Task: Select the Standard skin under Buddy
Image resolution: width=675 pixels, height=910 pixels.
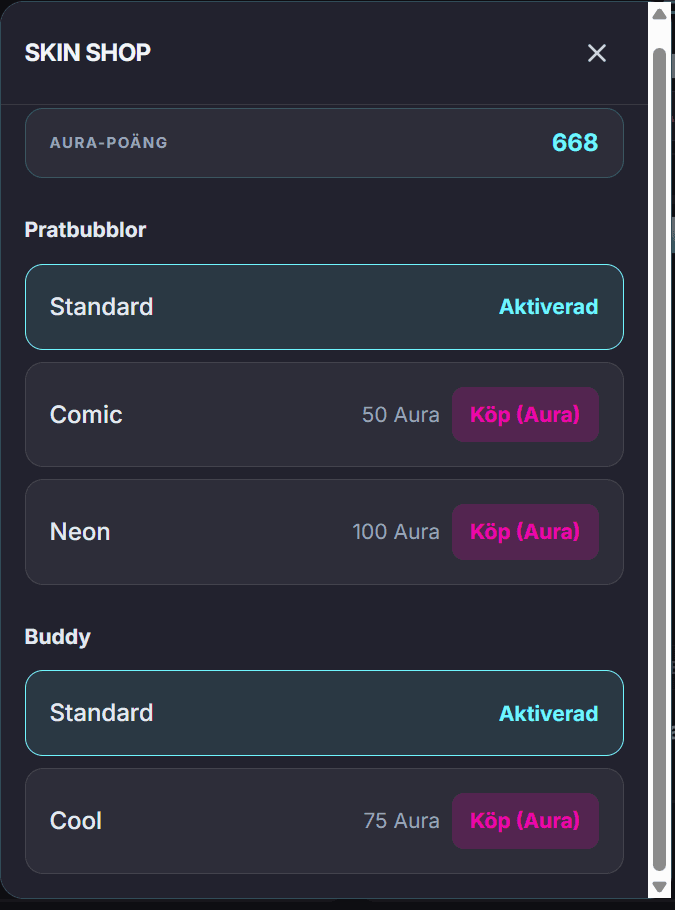Action: pyautogui.click(x=324, y=713)
